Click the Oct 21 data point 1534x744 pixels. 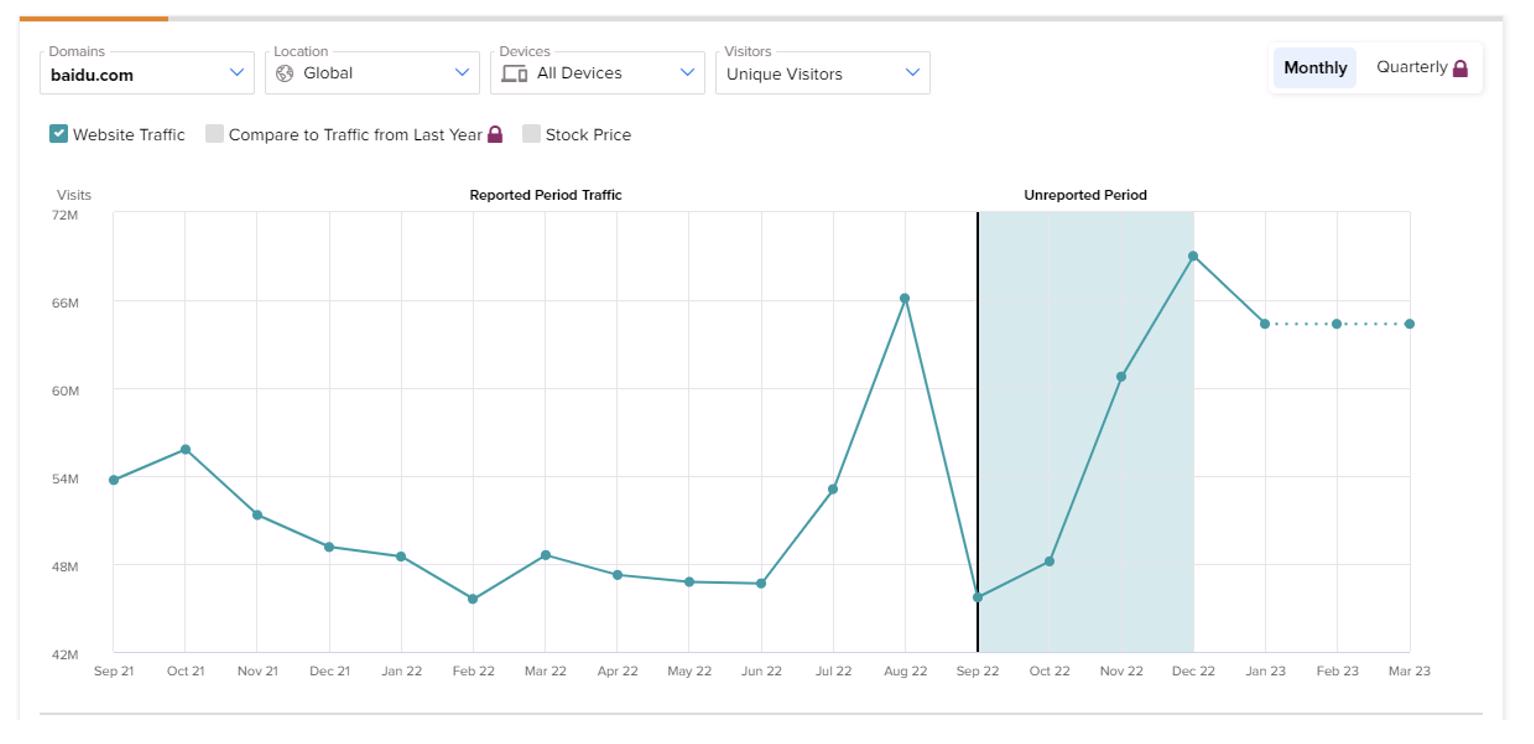[185, 449]
